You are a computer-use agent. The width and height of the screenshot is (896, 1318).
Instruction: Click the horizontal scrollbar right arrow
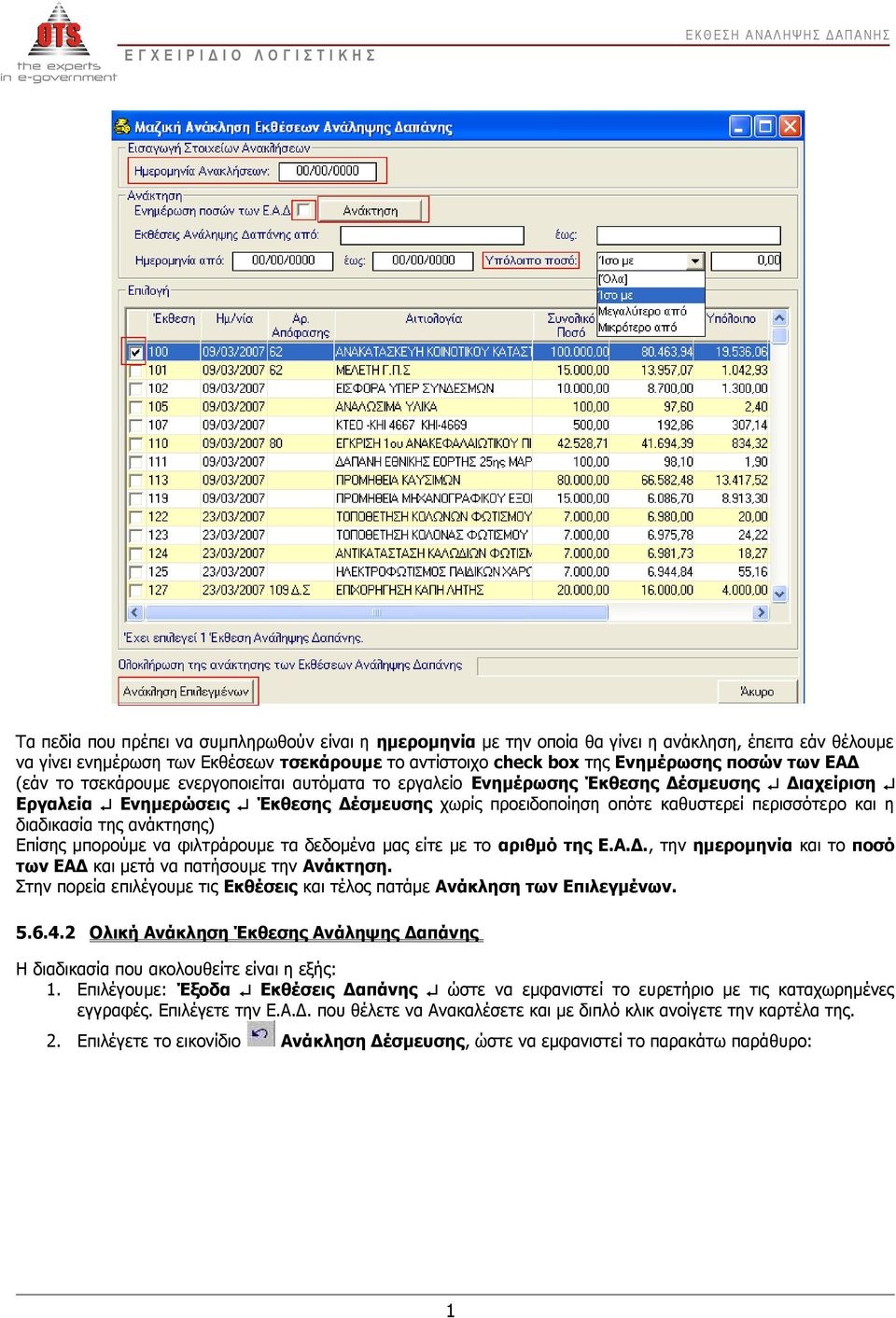pos(761,612)
